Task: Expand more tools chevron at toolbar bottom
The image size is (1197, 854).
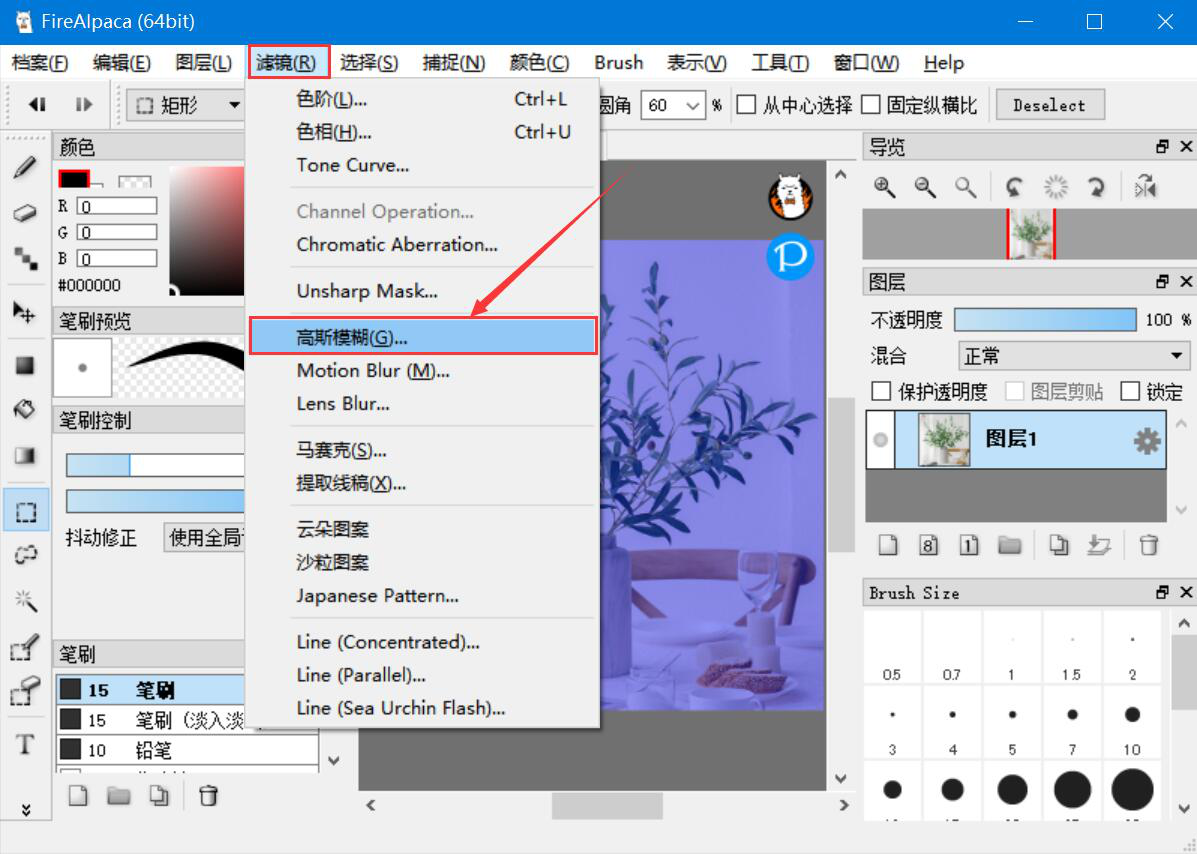Action: pos(26,810)
